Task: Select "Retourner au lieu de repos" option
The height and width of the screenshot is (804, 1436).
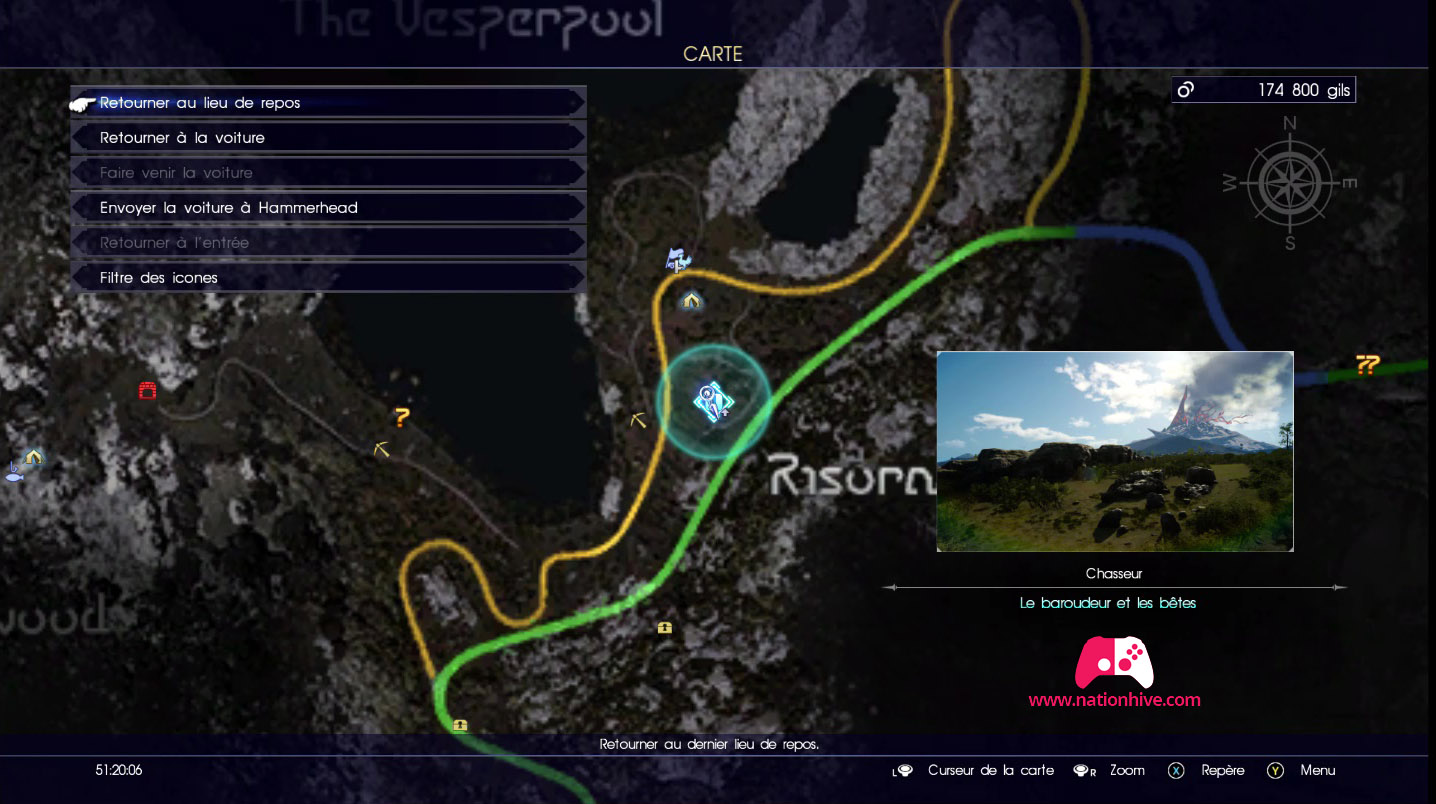Action: (328, 102)
